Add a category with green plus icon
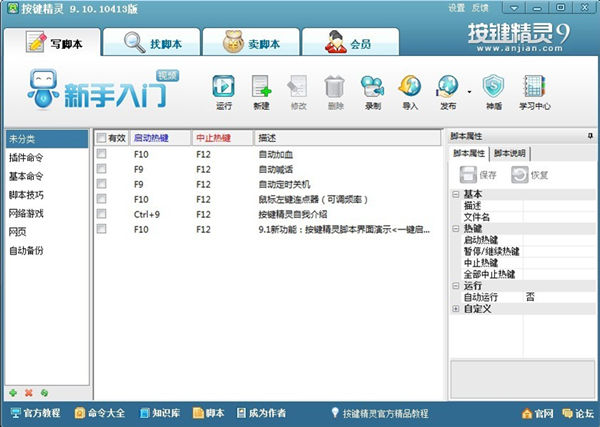 (13, 393)
